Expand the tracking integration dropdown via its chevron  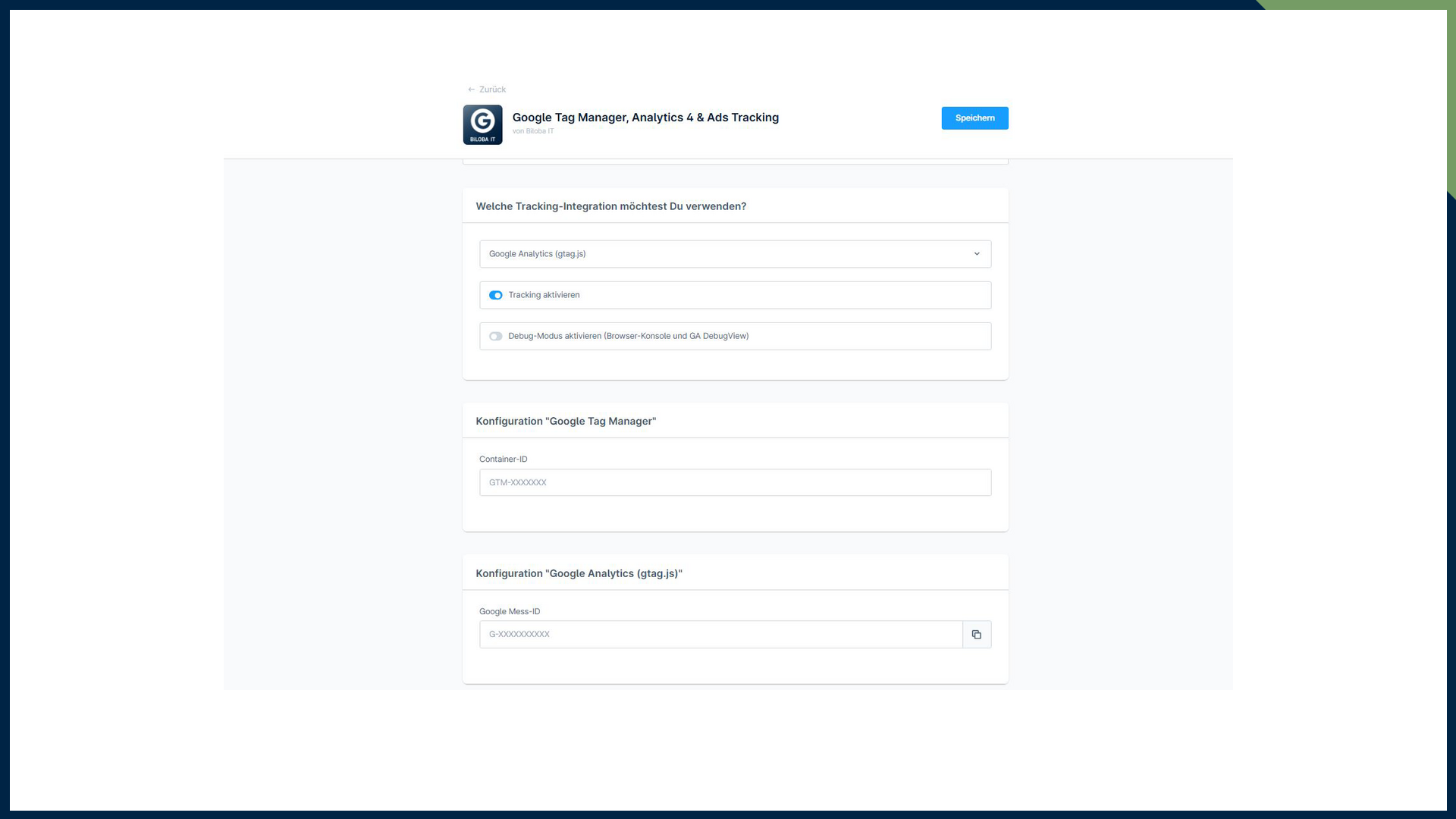click(977, 254)
